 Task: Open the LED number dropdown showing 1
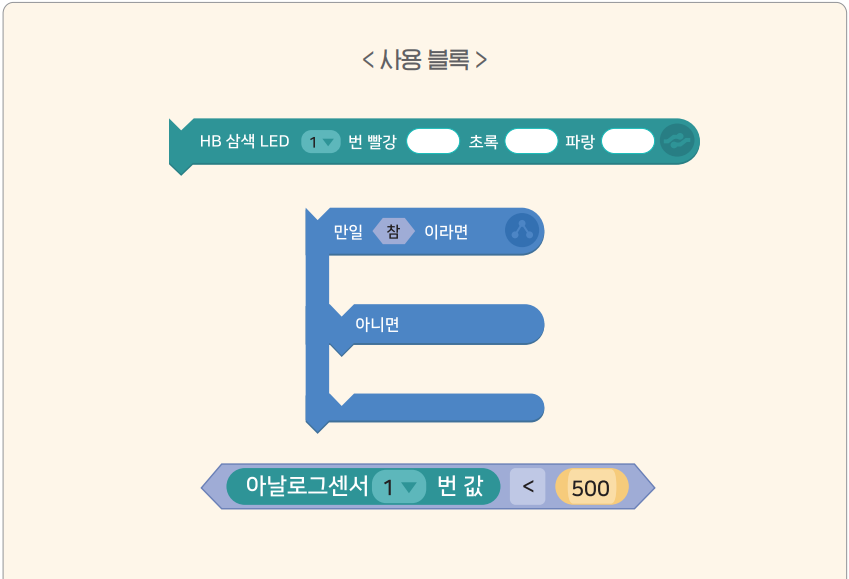pyautogui.click(x=321, y=142)
